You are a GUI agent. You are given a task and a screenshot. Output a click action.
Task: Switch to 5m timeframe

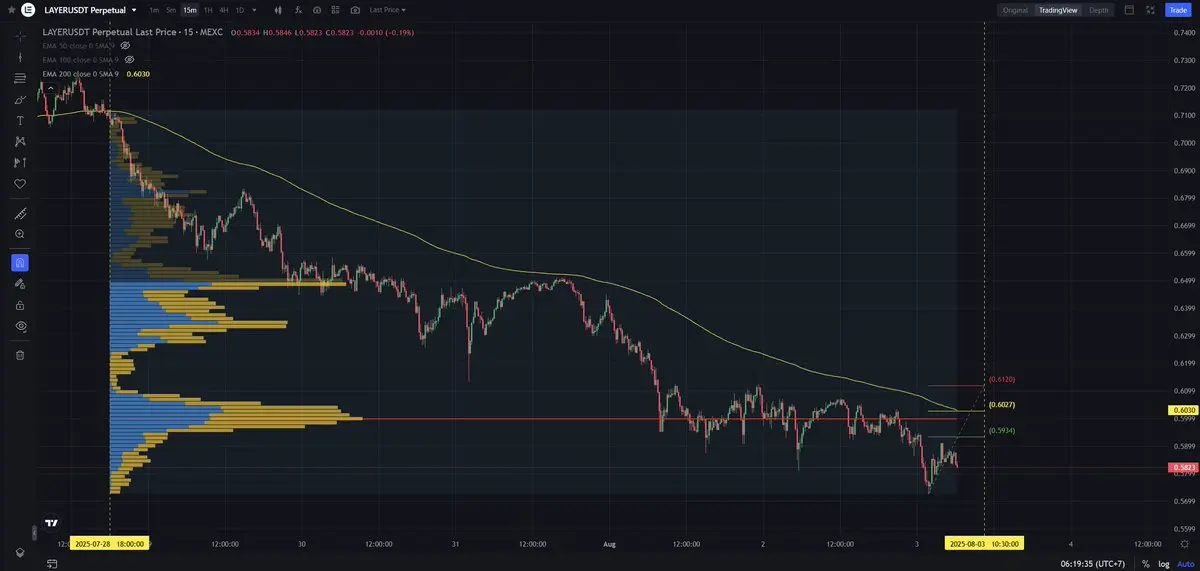pos(171,10)
